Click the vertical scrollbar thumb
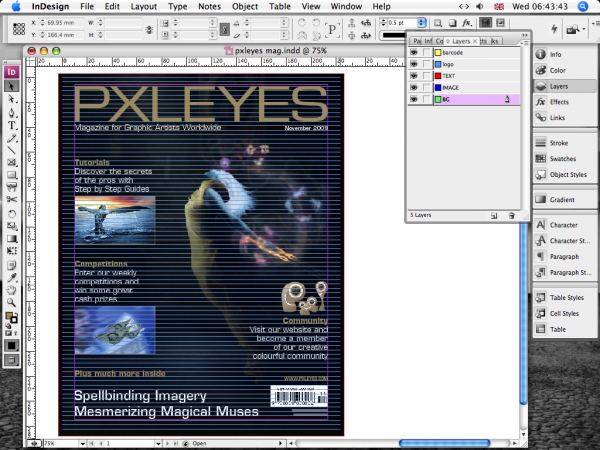This screenshot has width=600, height=450. click(523, 314)
